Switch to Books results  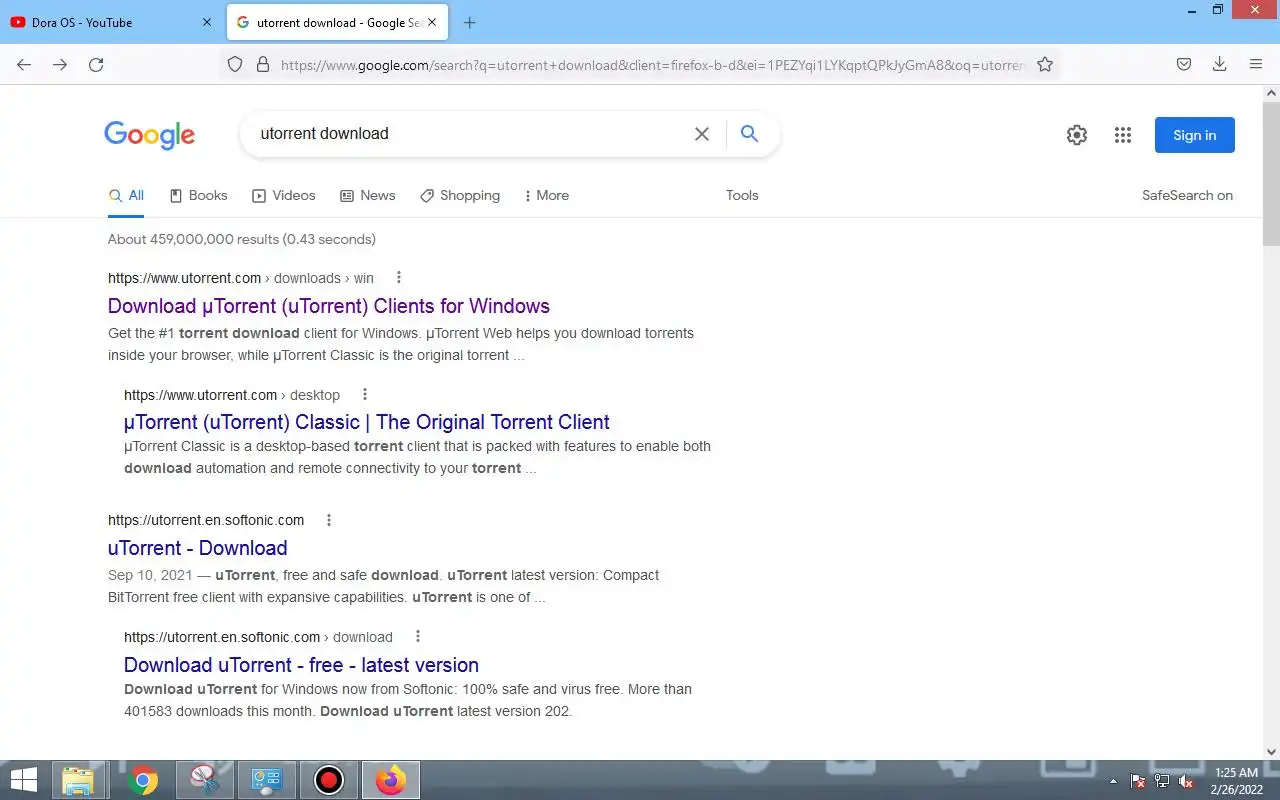(x=198, y=195)
